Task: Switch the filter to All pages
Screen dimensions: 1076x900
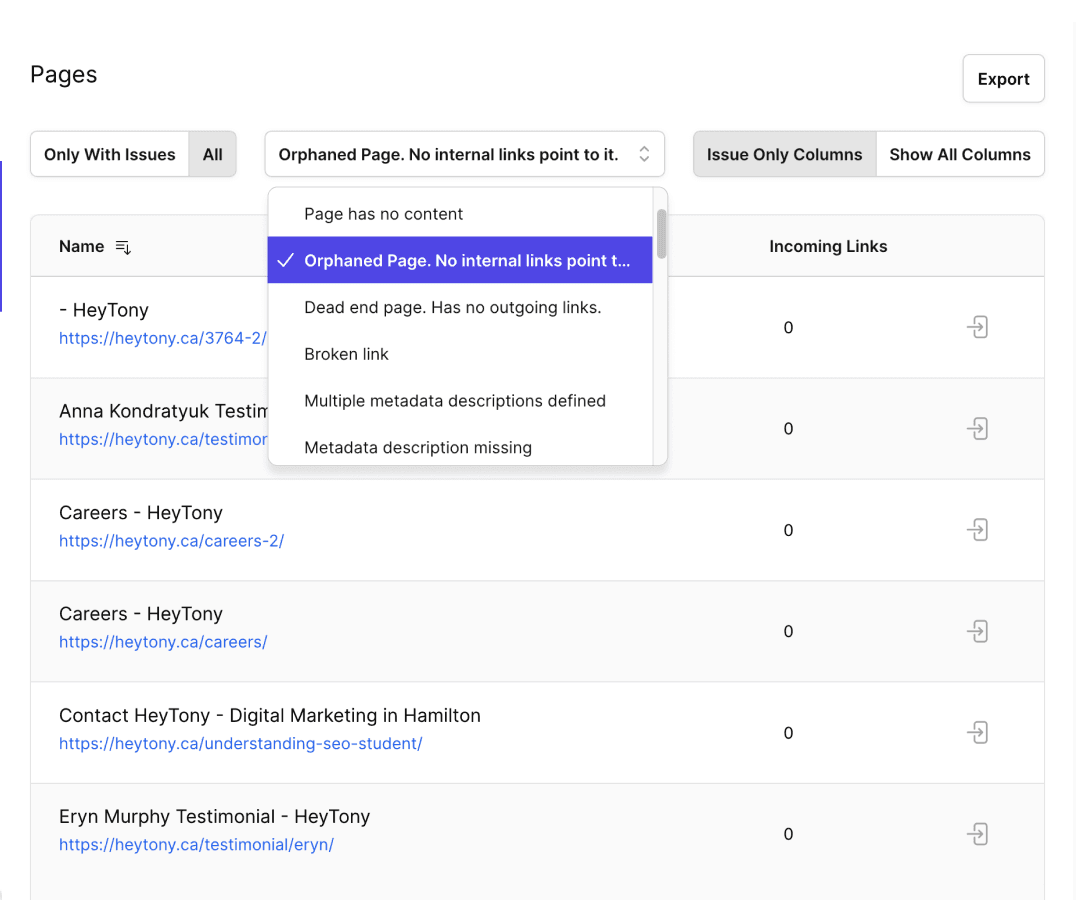Action: coord(212,155)
